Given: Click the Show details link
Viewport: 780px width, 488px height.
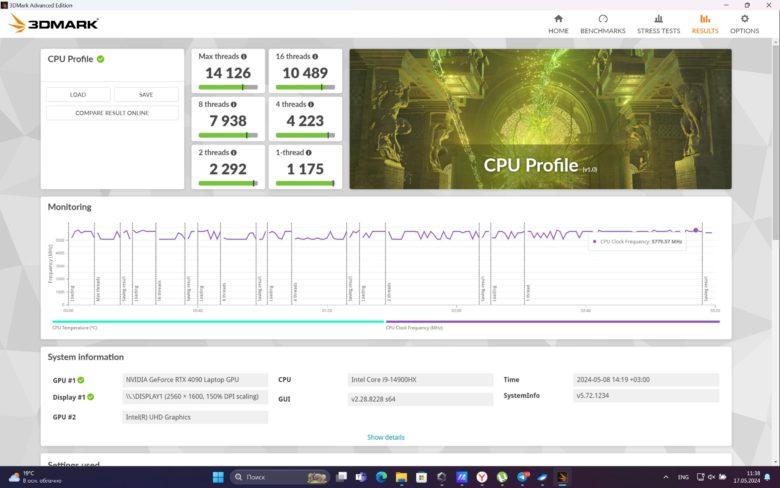Looking at the screenshot, I should coord(386,437).
